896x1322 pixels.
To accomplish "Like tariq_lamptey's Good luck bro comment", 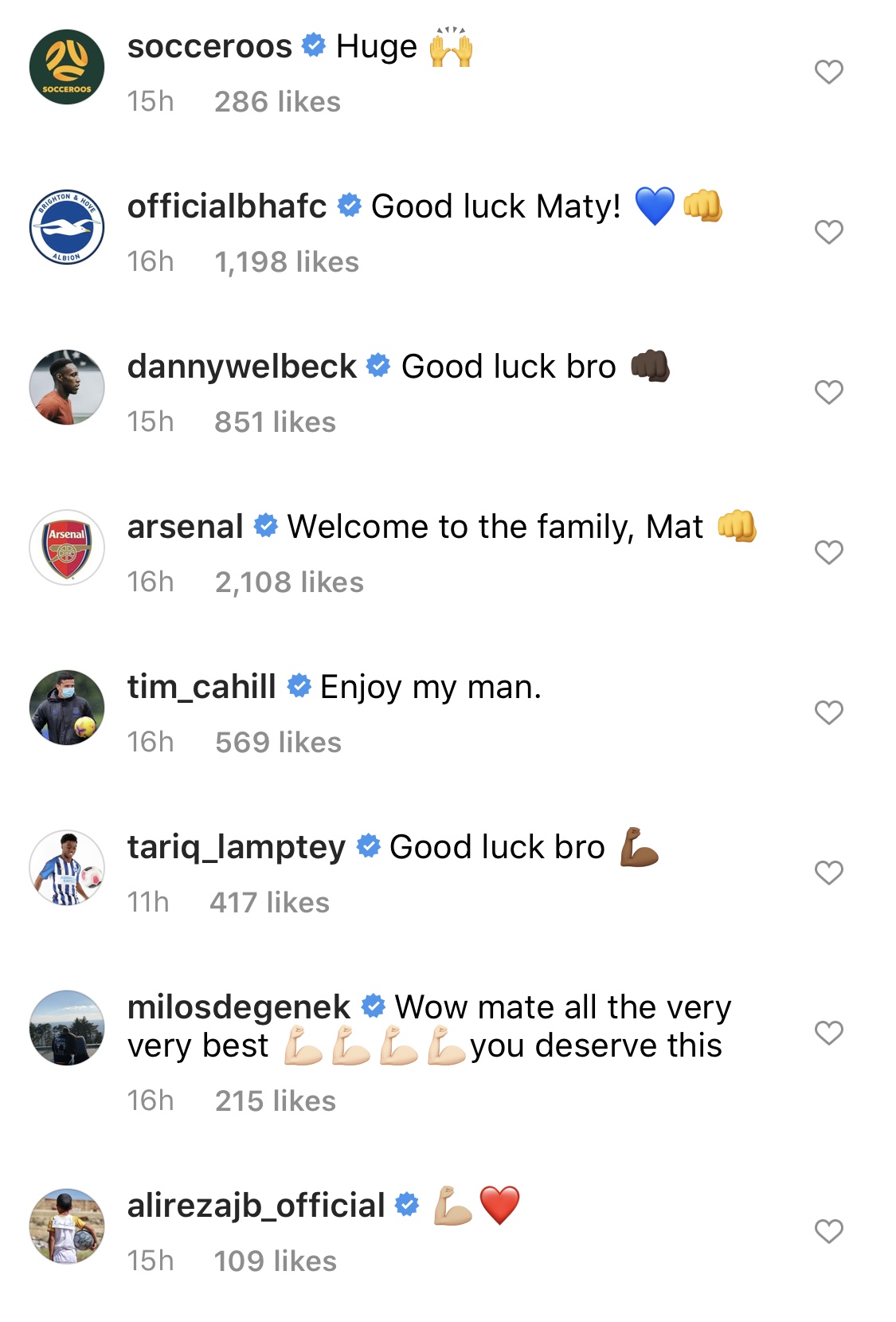I will tap(828, 873).
